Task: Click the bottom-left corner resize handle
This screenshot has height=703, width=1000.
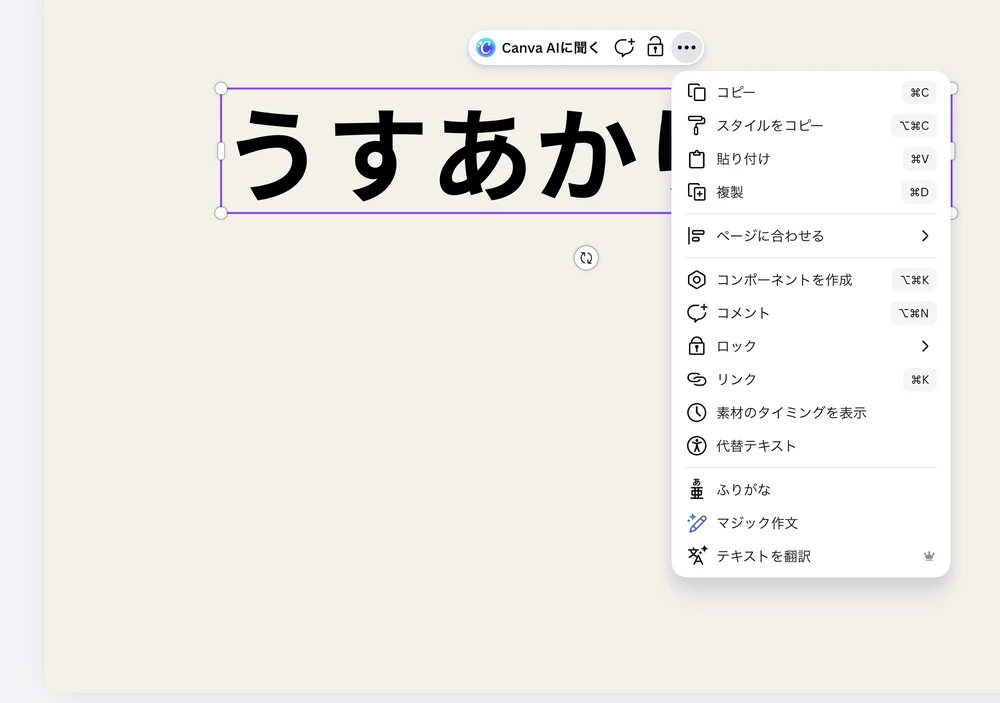Action: coord(221,213)
